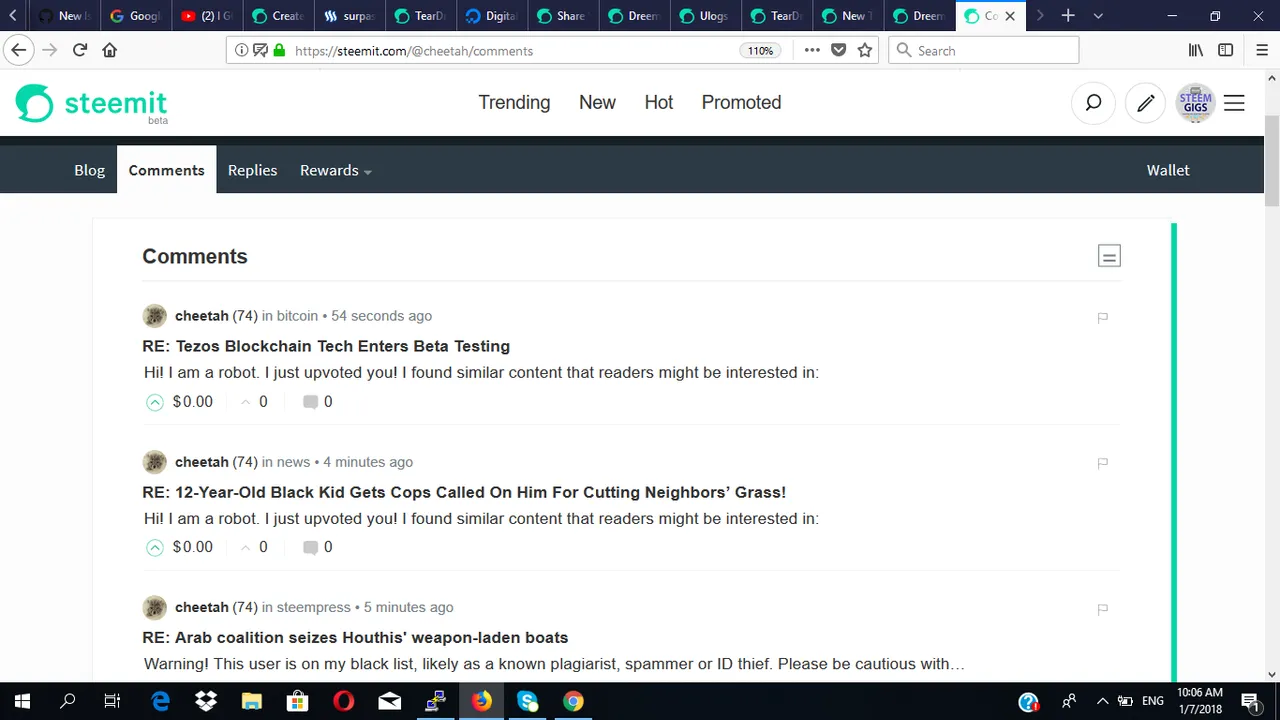
Task: Open the Steemit search magnifier icon
Action: coord(1093,102)
